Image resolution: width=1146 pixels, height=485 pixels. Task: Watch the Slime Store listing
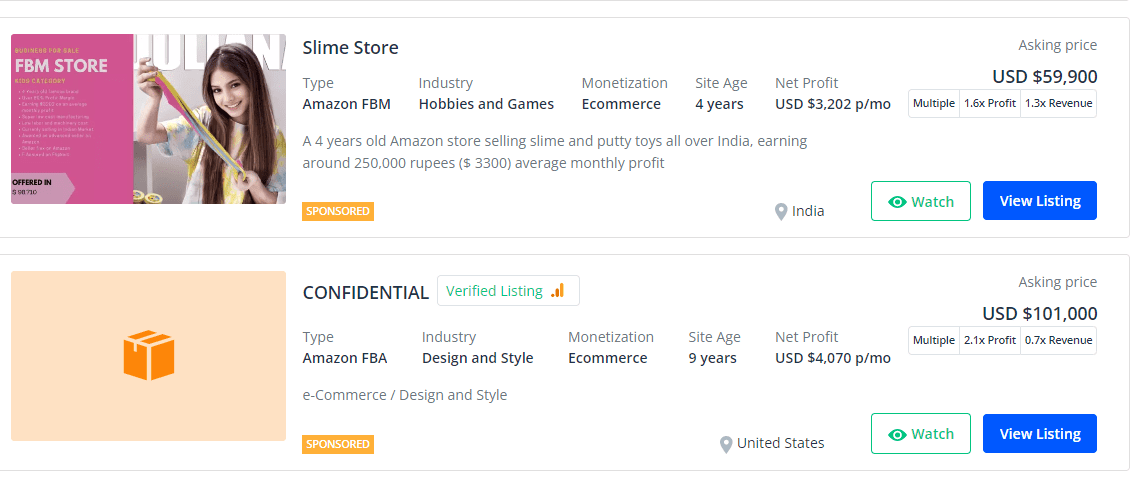tap(920, 201)
